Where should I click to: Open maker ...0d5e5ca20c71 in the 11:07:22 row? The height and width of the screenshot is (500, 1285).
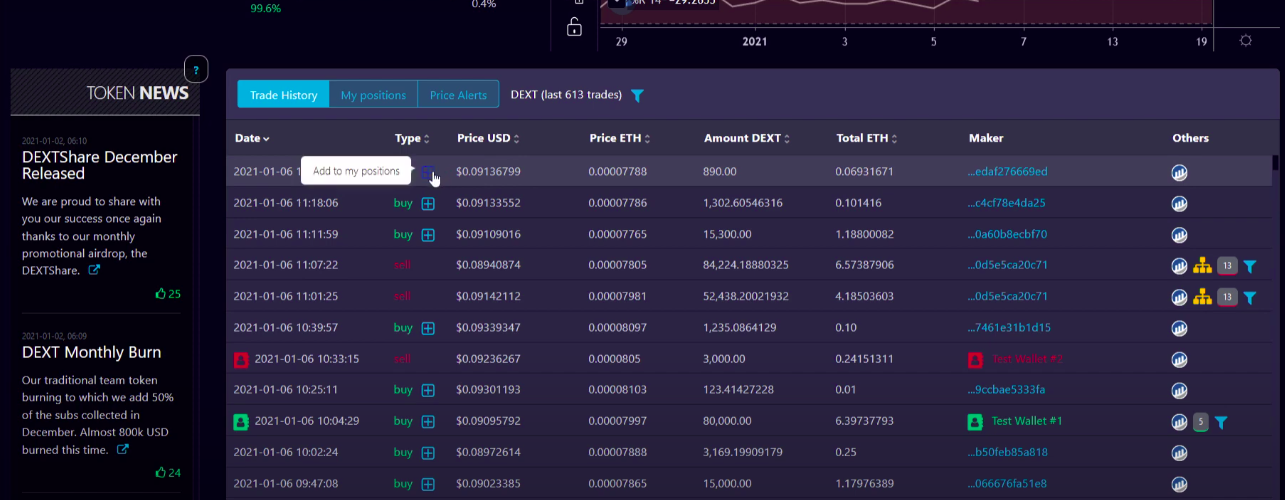1008,266
